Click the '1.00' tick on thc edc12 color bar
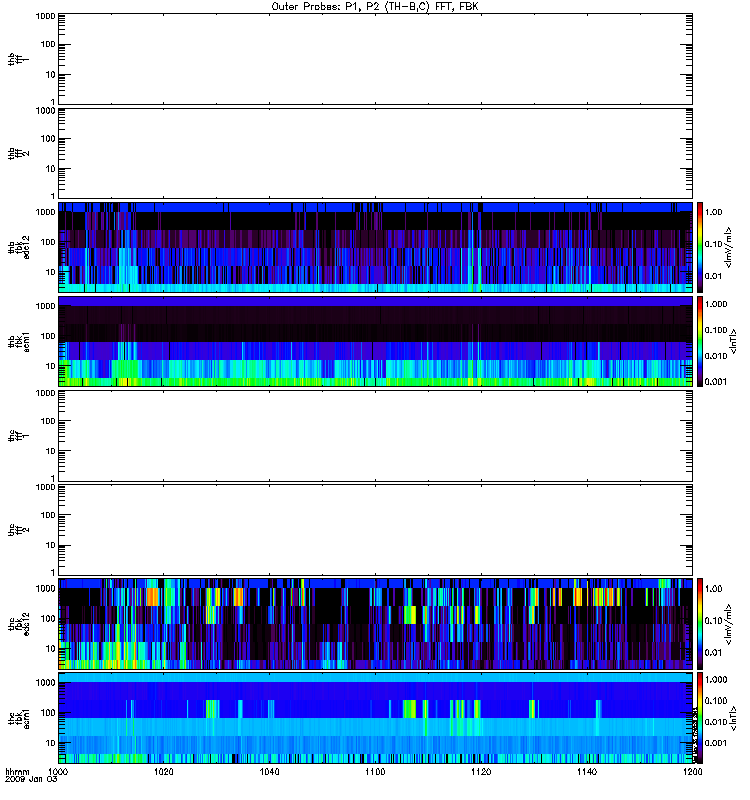This screenshot has height=800, width=750. 714,589
